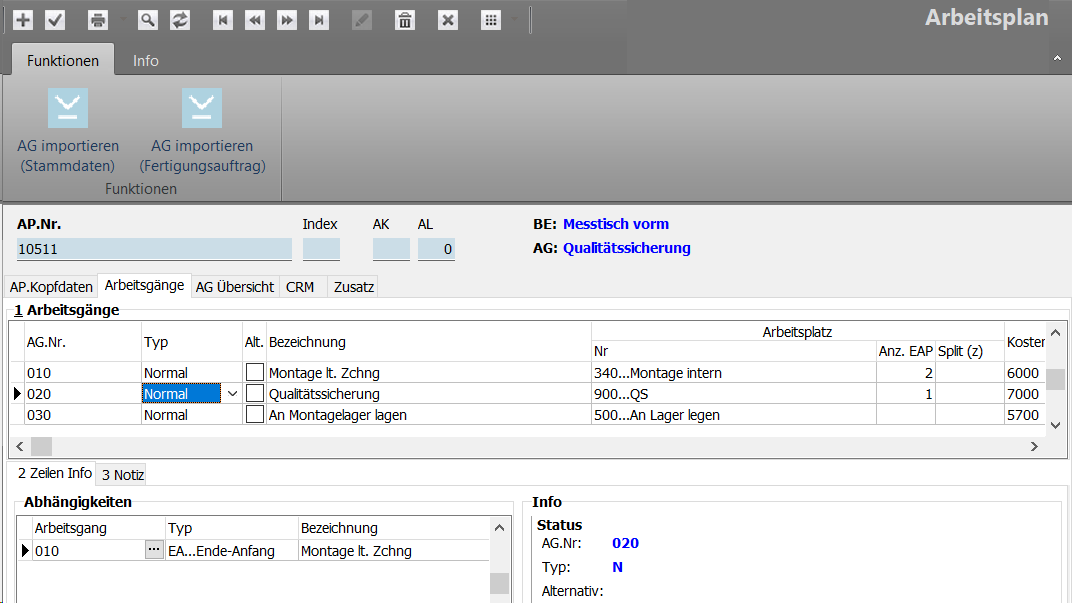This screenshot has height=603, width=1072.
Task: Collapse the ribbon with the up chevron
Action: tap(1057, 59)
